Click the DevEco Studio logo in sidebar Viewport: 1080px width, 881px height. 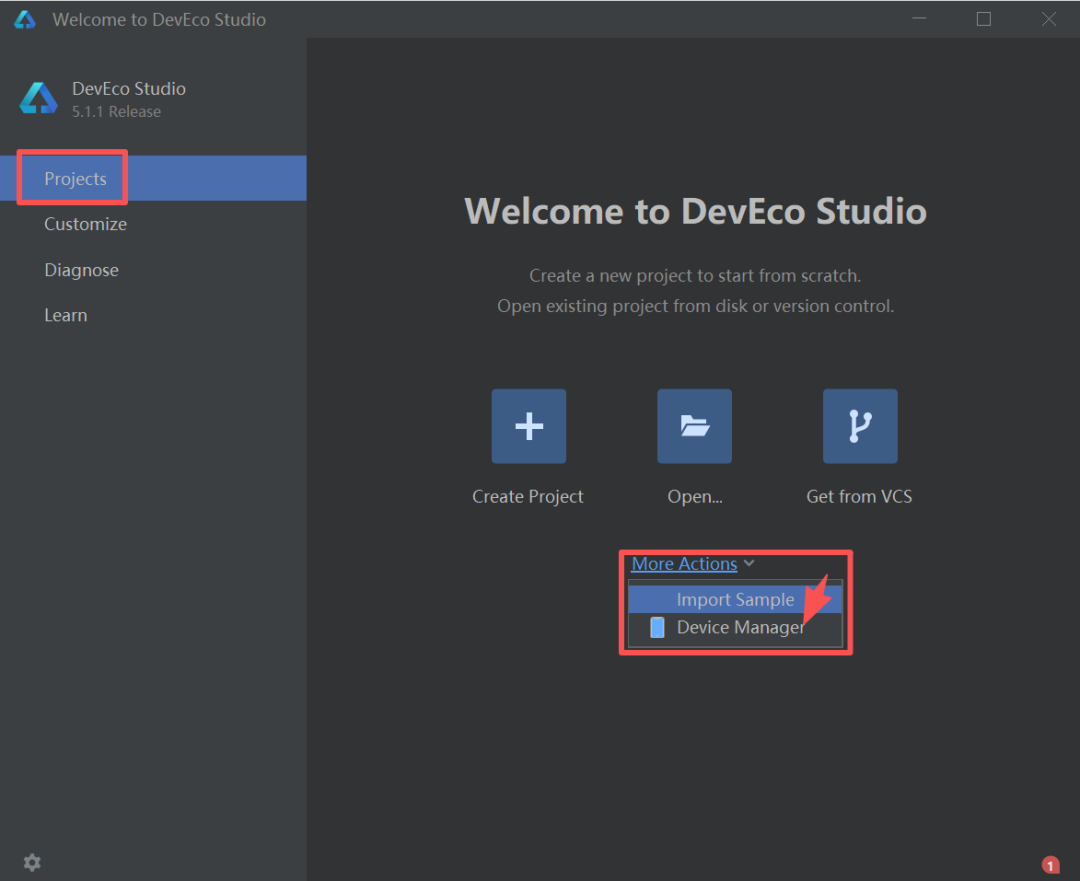(39, 99)
